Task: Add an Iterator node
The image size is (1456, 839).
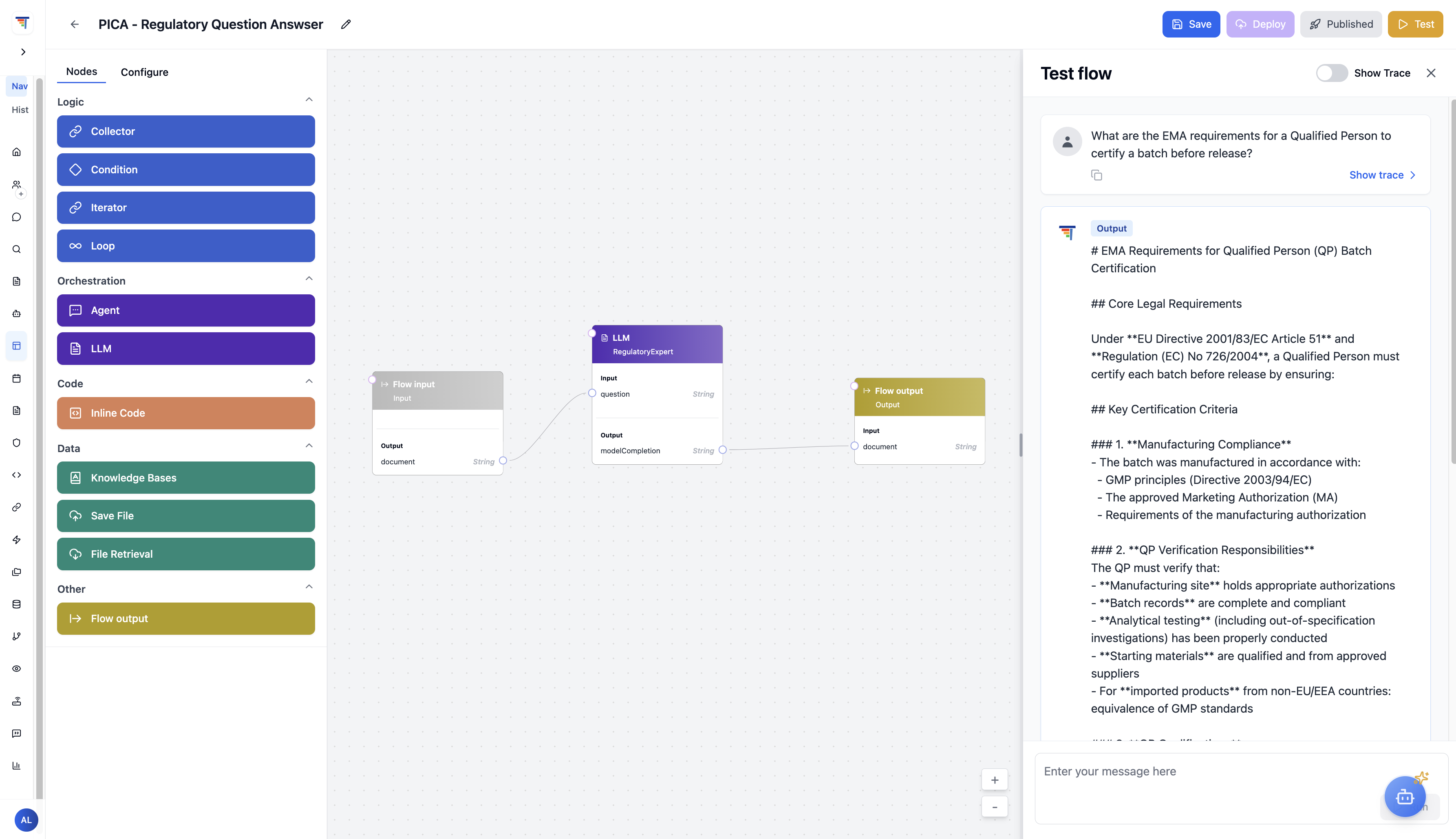Action: click(185, 208)
